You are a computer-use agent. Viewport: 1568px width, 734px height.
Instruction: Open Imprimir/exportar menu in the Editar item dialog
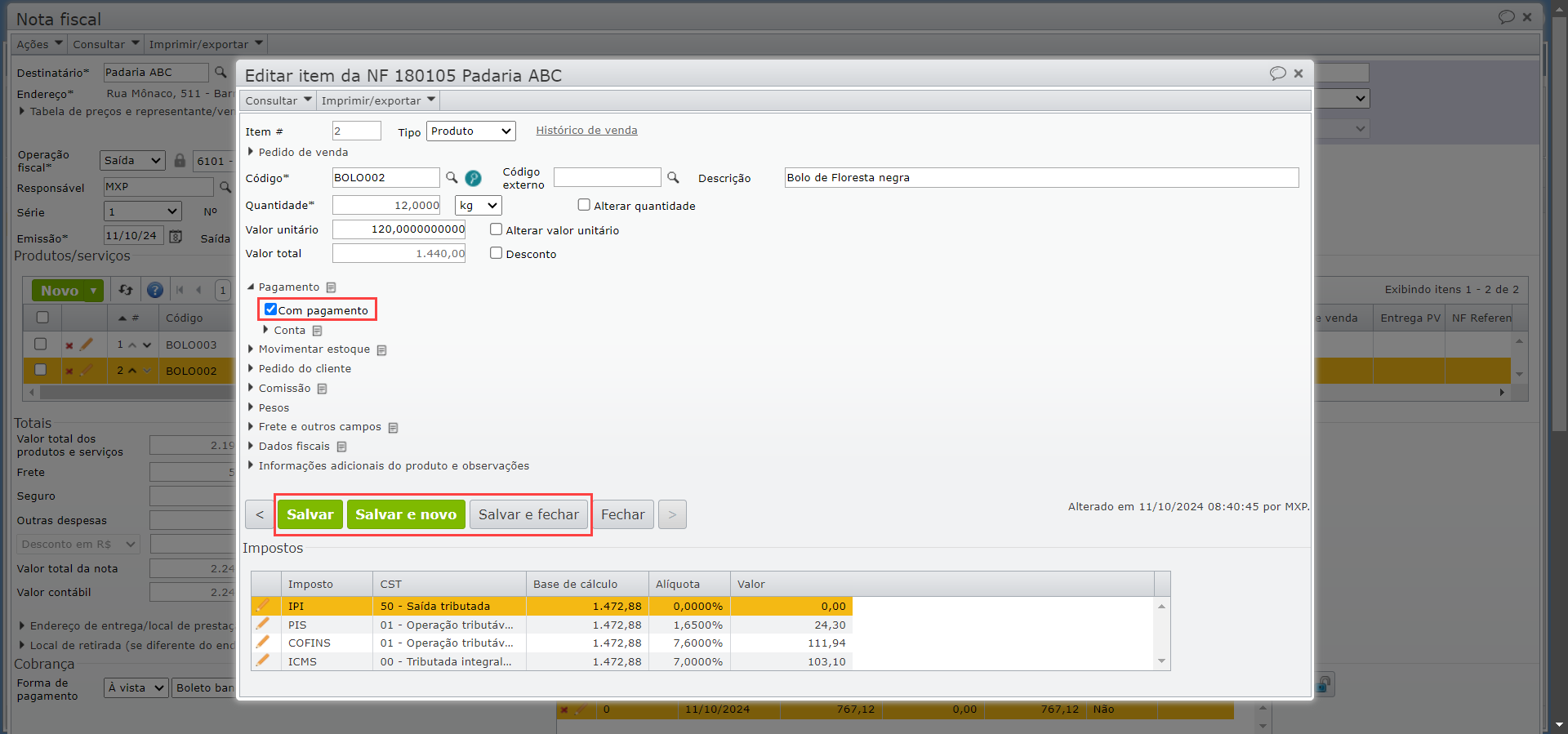point(378,100)
